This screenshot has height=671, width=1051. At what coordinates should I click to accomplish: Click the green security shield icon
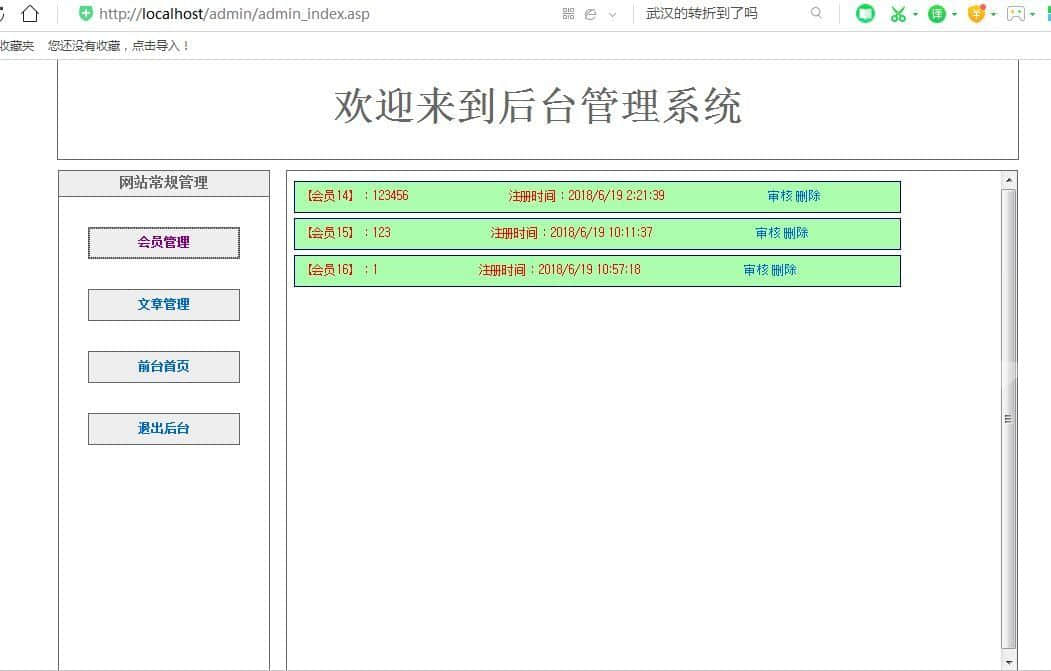pyautogui.click(x=86, y=14)
